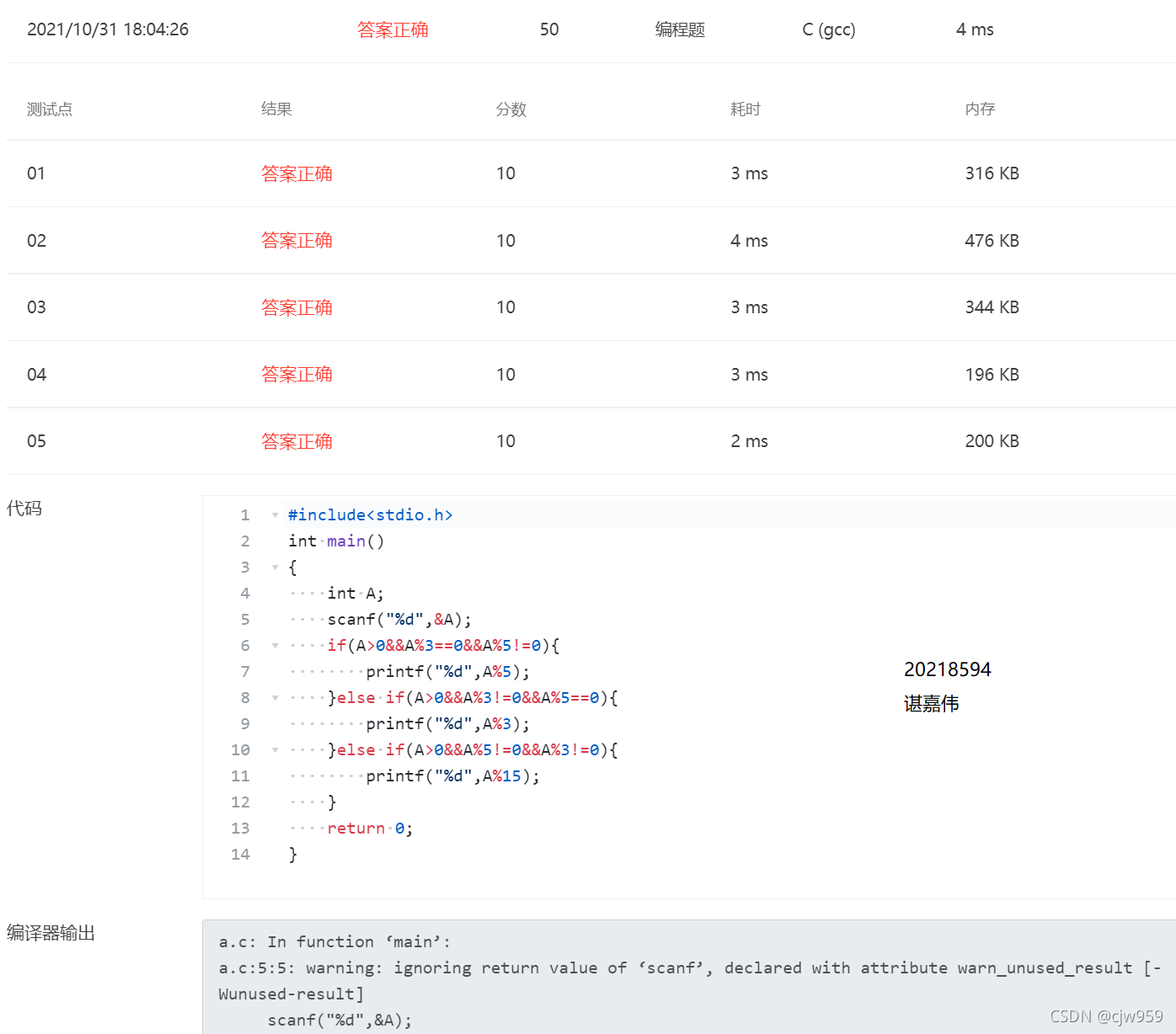Screen dimensions: 1176x1034
Task: Click memory value 476 KB
Action: click(x=992, y=241)
